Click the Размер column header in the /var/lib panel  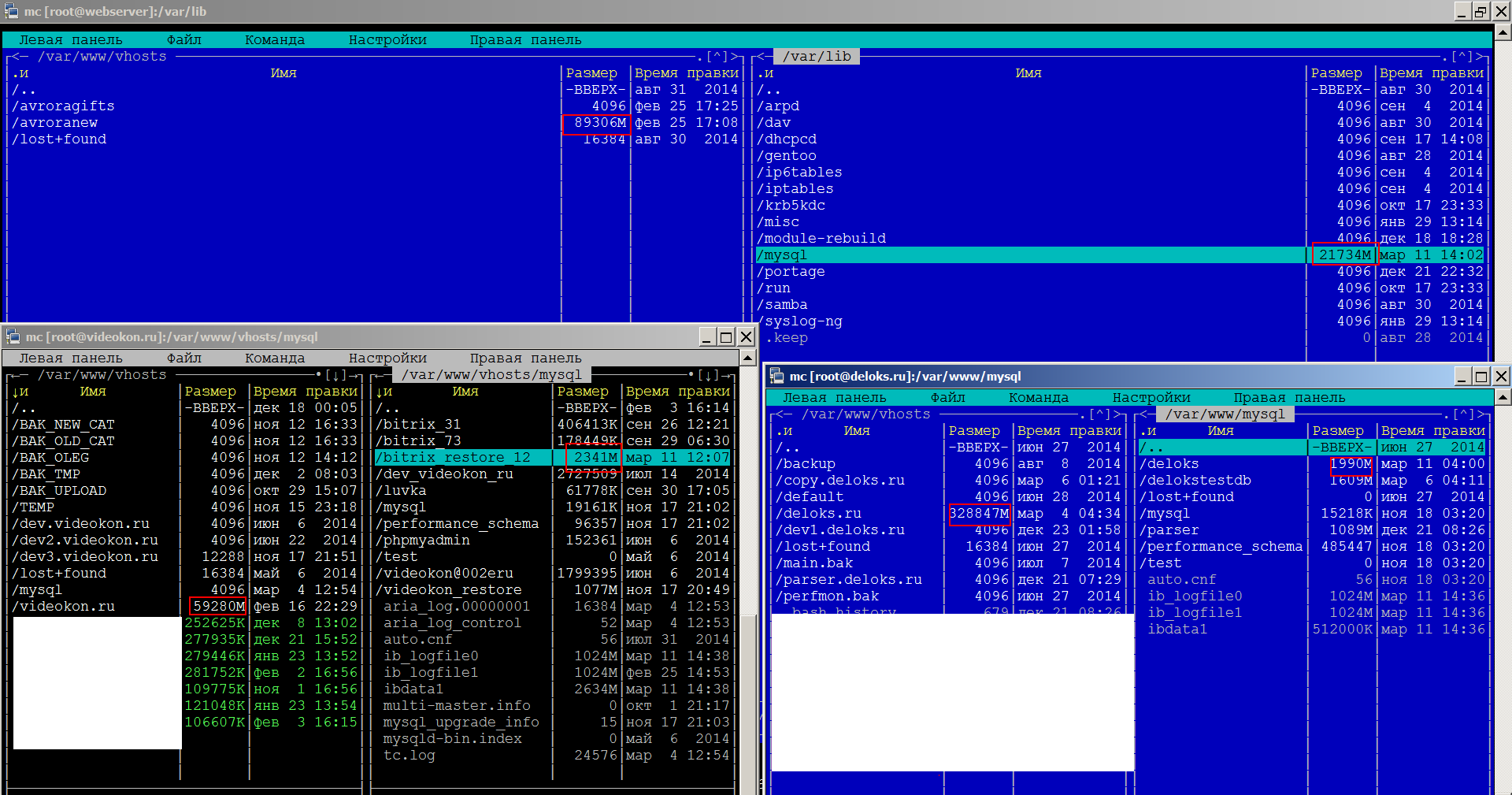[1336, 73]
